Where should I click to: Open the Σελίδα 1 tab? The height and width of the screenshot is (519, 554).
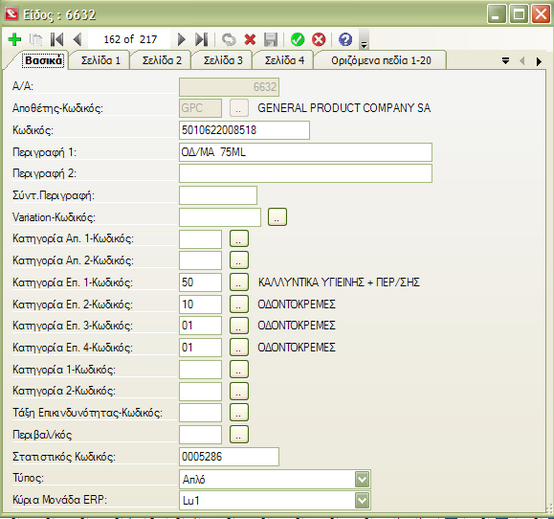click(x=100, y=60)
